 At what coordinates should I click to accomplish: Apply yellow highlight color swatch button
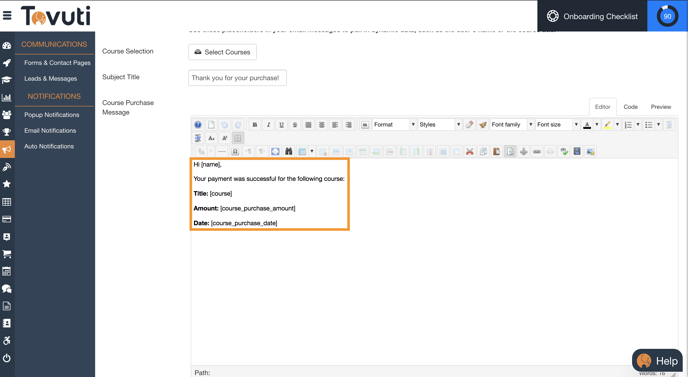pyautogui.click(x=608, y=125)
